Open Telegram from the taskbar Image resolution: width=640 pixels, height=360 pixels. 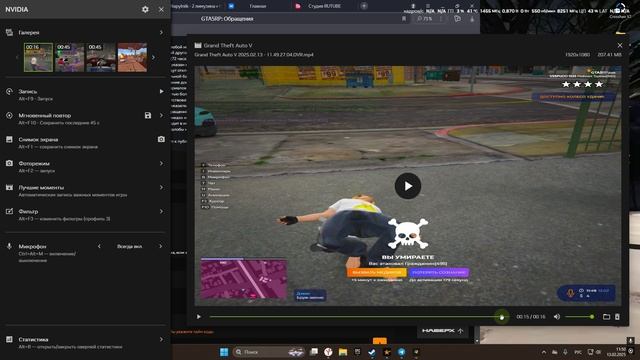402,352
